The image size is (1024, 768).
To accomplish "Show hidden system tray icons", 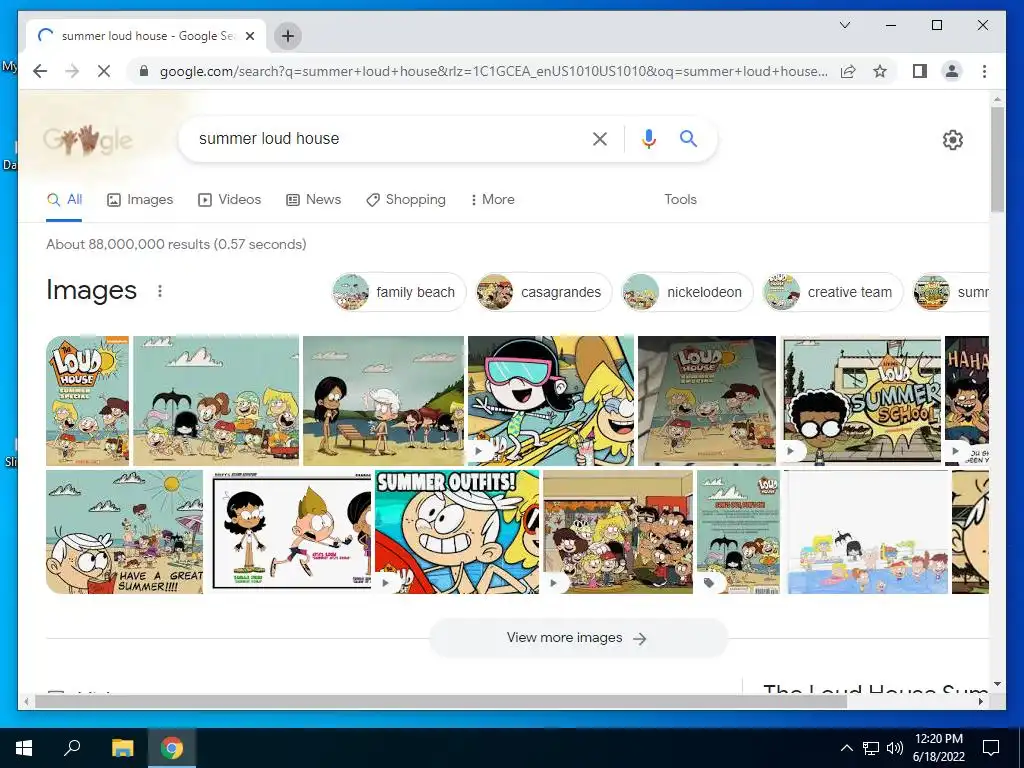I will 846,748.
